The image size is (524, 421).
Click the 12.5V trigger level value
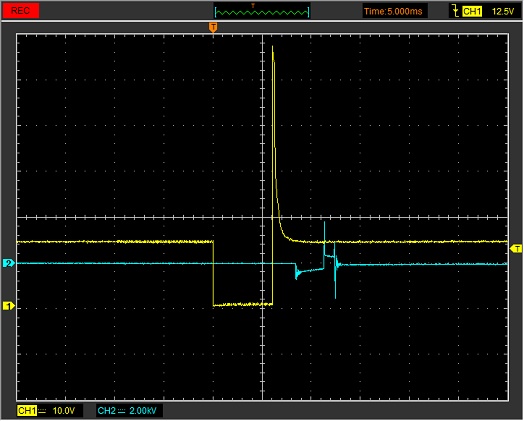tap(503, 11)
